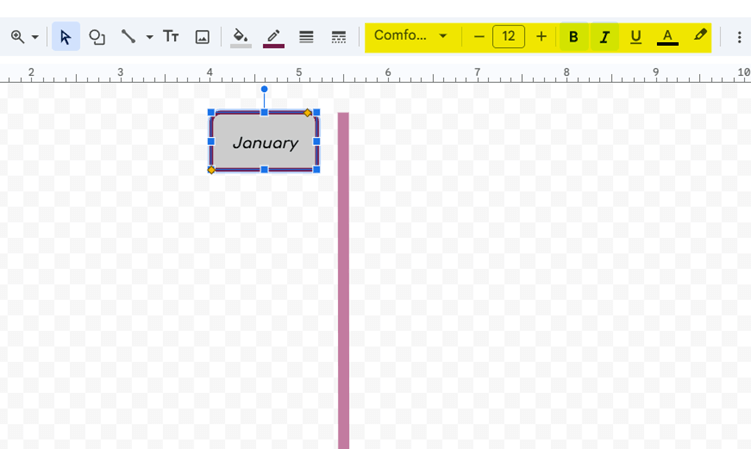Expand the Comfortaa font family dropdown
The height and width of the screenshot is (449, 751).
click(x=411, y=36)
